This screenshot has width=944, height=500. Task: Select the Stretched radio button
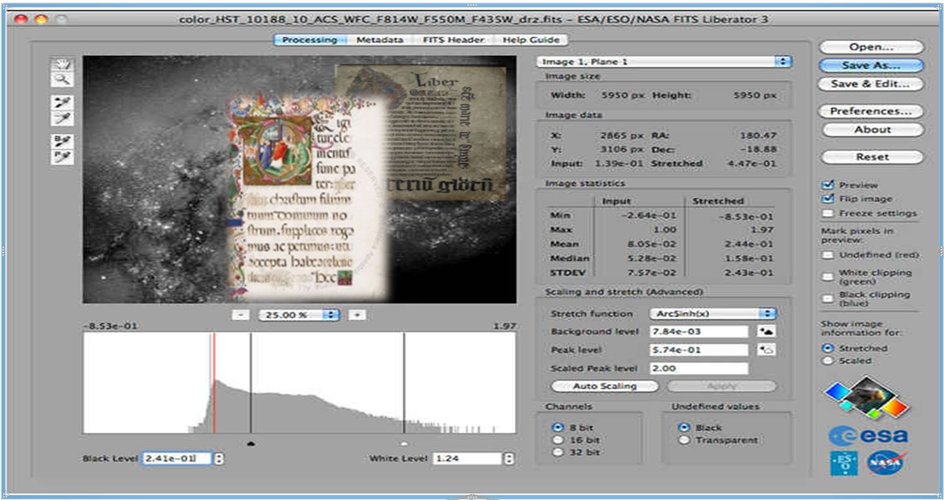[x=828, y=348]
